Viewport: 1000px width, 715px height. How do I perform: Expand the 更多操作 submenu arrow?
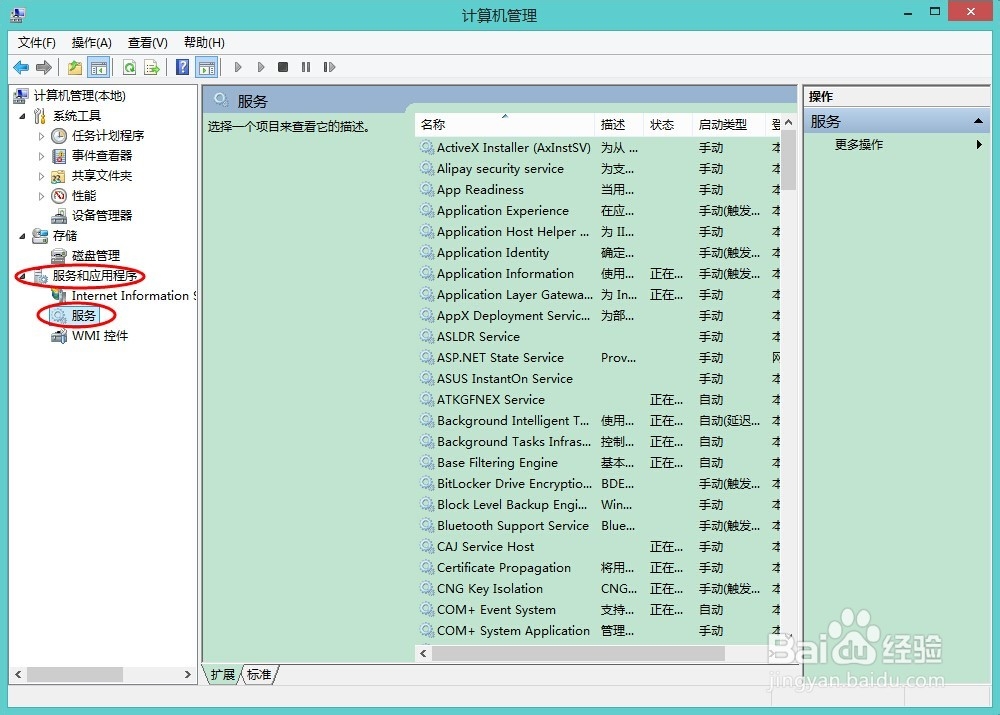point(980,144)
